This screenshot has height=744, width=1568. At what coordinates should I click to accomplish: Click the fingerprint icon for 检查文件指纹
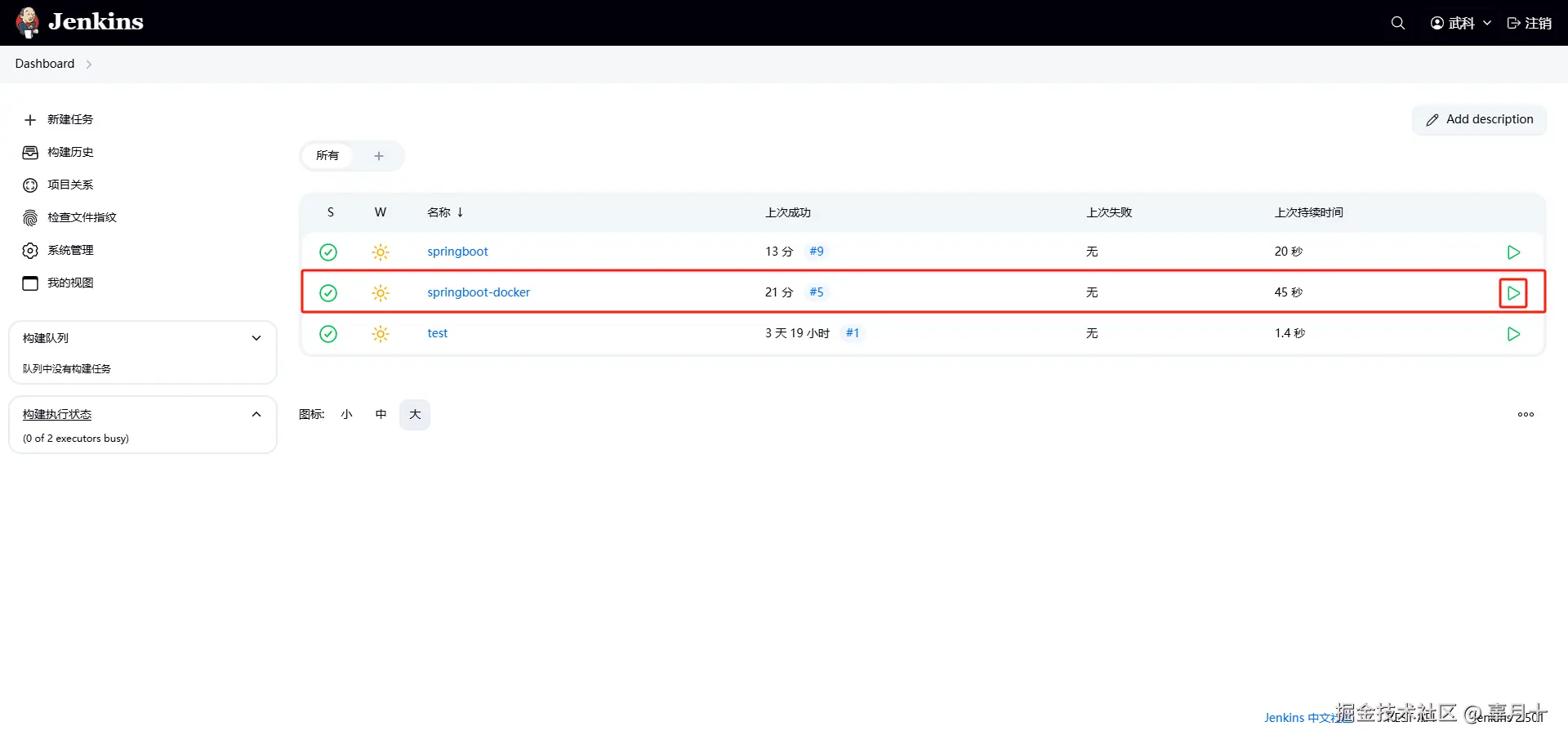pos(30,218)
